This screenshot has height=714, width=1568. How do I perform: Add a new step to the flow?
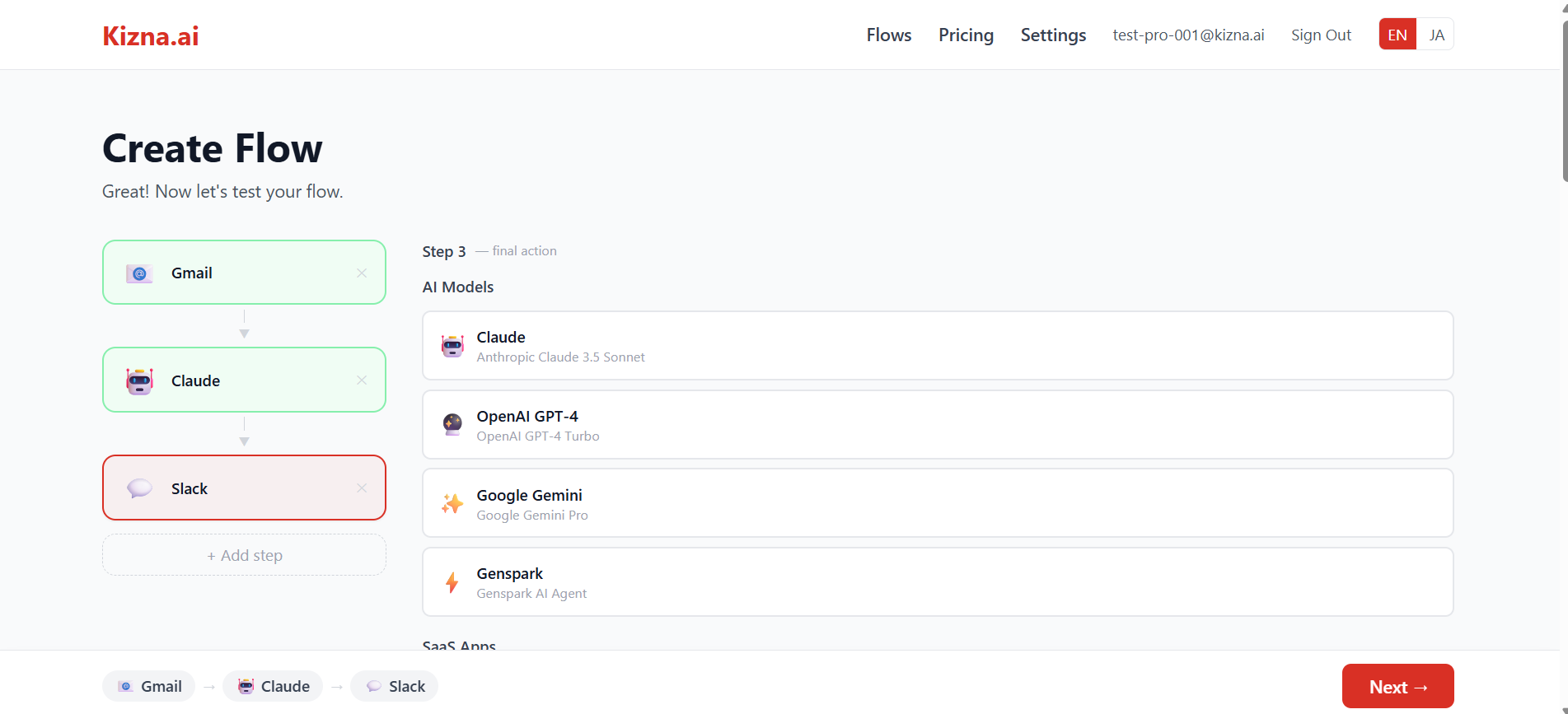pos(244,555)
